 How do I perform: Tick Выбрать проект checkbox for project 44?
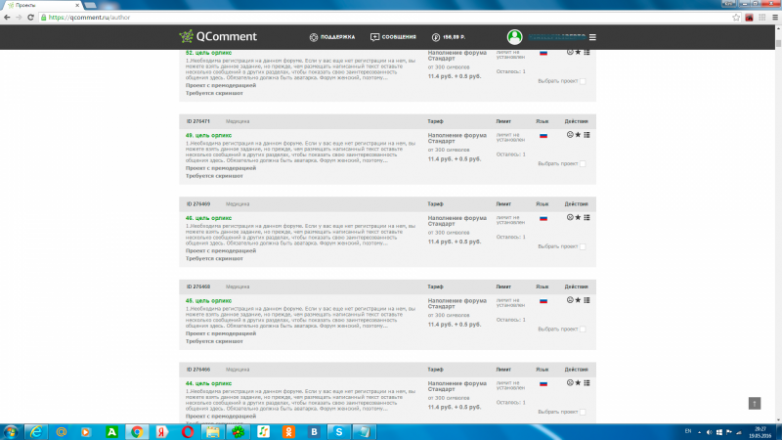(583, 412)
